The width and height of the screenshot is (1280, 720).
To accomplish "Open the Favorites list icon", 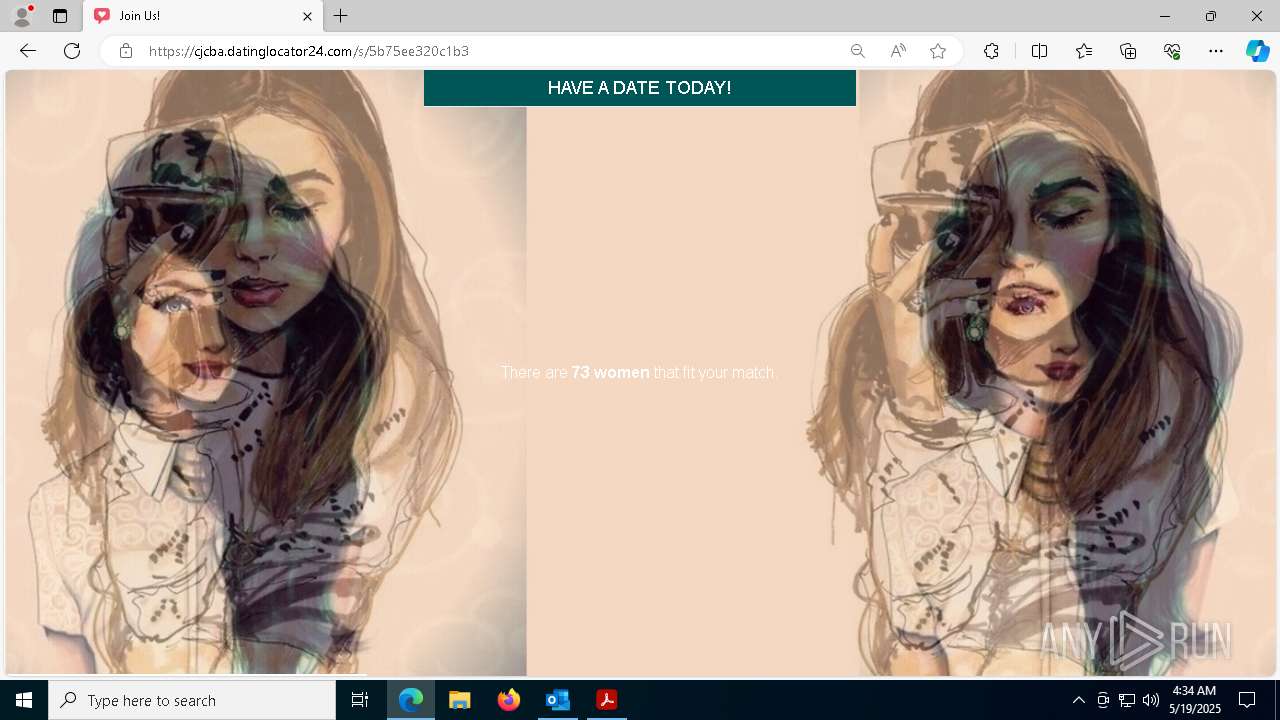I will tap(1084, 51).
